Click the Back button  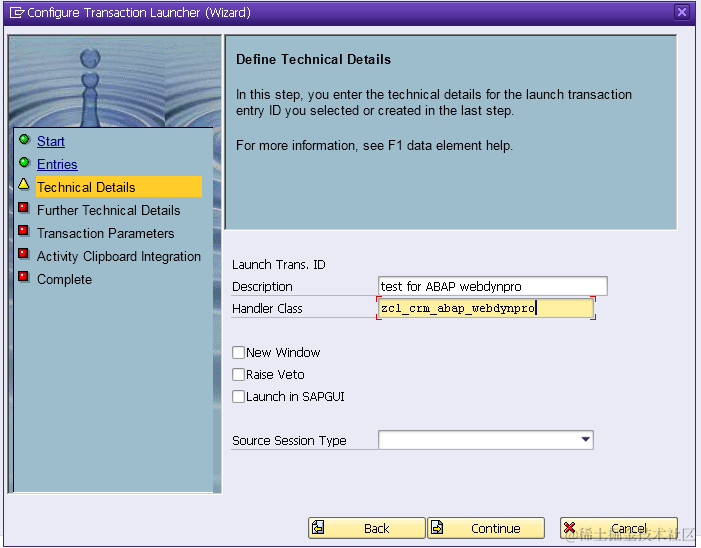[x=367, y=528]
